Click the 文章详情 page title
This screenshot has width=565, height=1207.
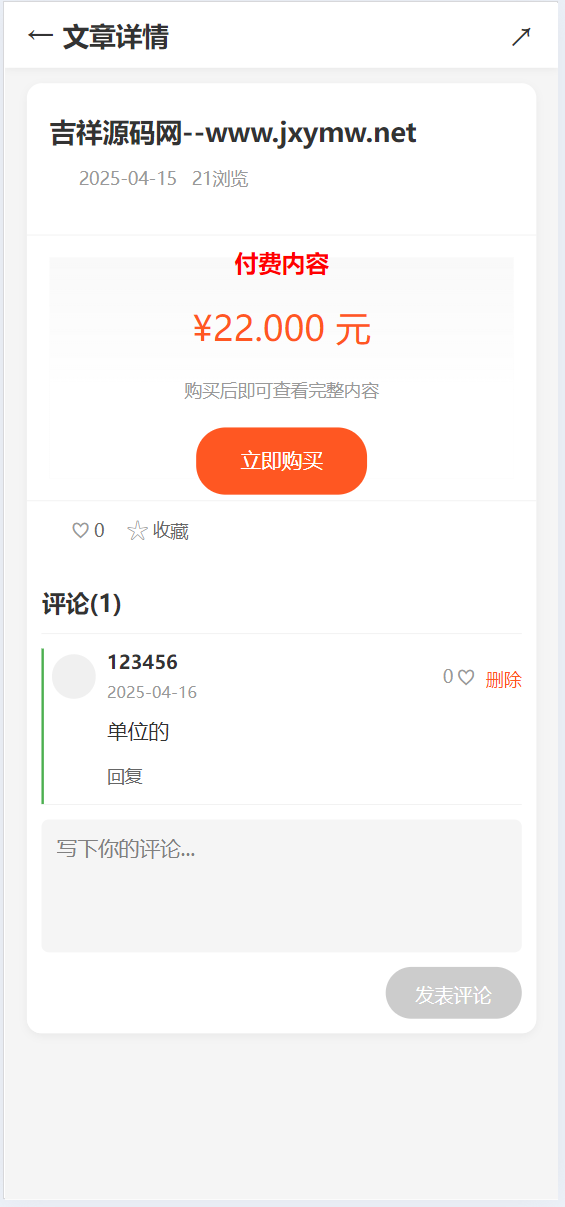coord(116,37)
